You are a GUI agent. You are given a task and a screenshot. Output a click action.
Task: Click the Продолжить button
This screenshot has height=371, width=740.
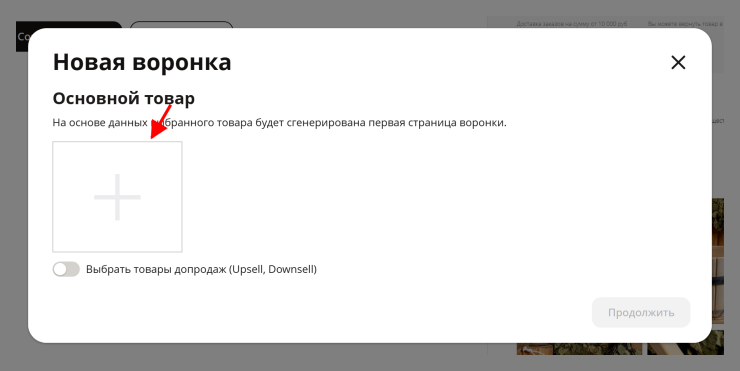[x=641, y=312]
